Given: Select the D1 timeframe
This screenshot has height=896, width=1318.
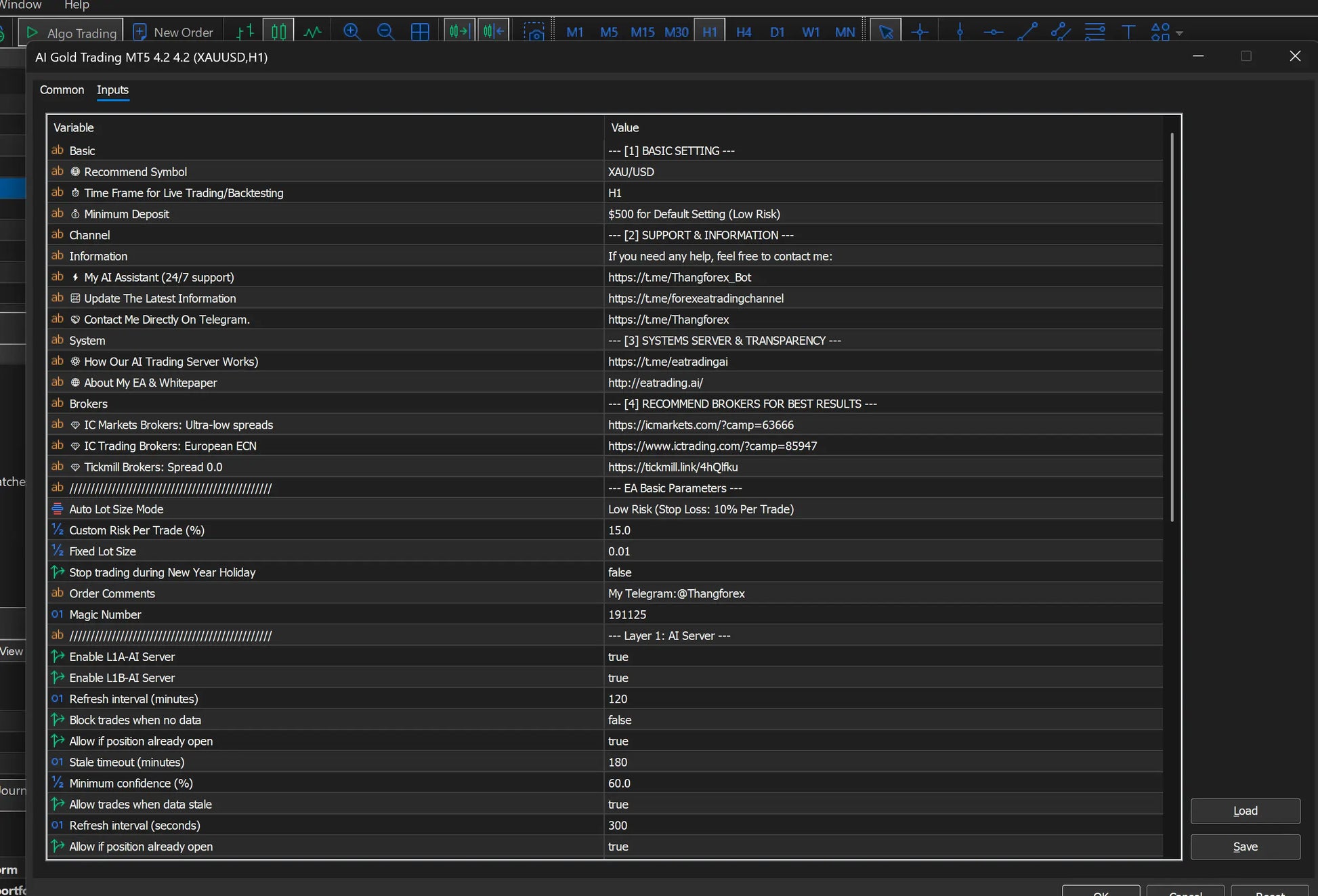Looking at the screenshot, I should tap(778, 32).
